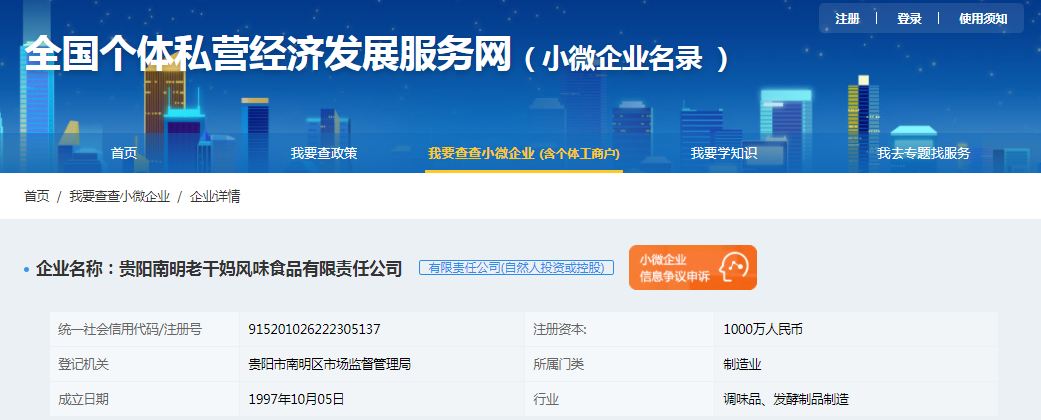Viewport: 1041px width, 420px height.
Task: Click 成立日期 label cell
Action: [145, 399]
